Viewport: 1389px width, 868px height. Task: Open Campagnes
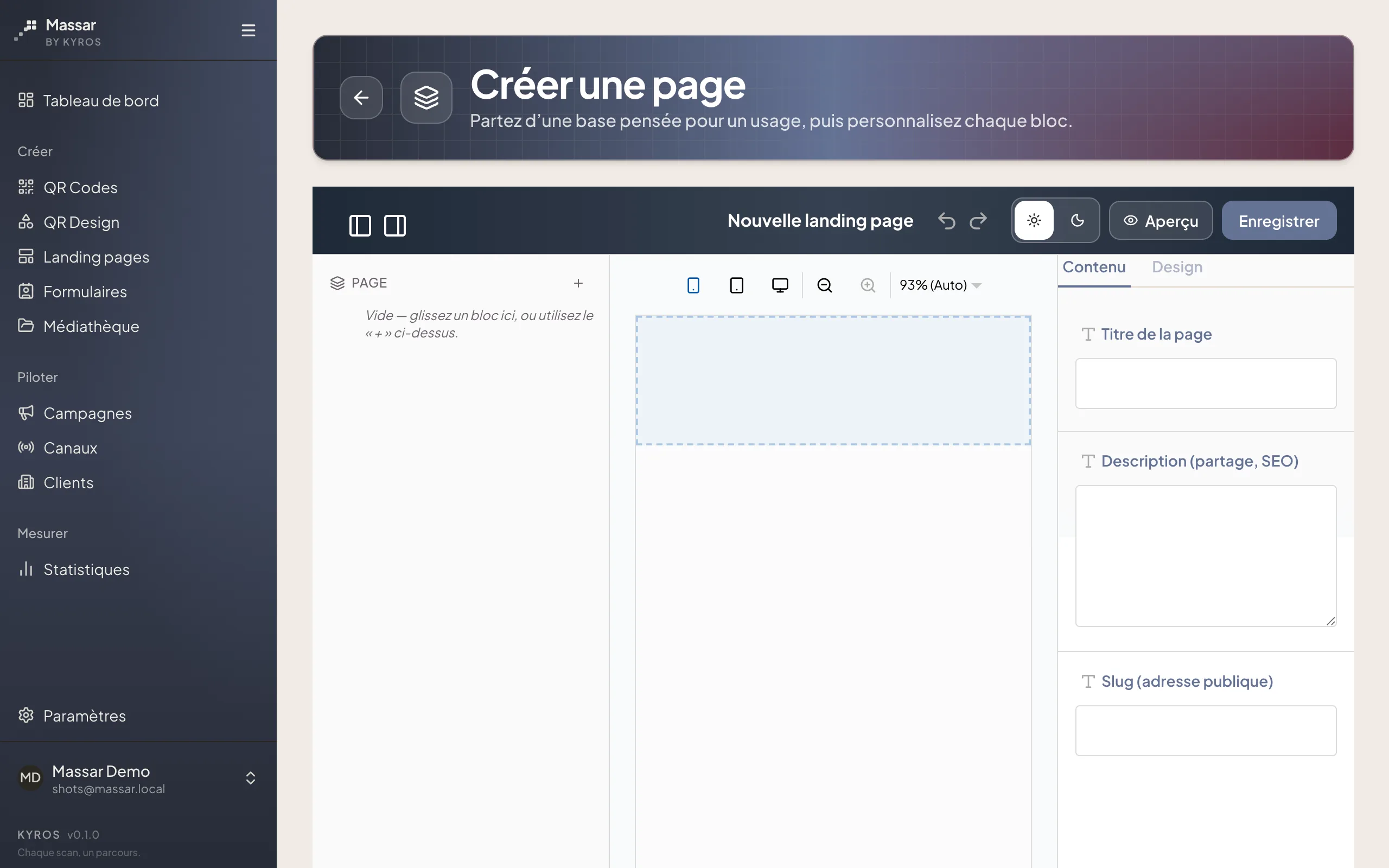[138, 413]
